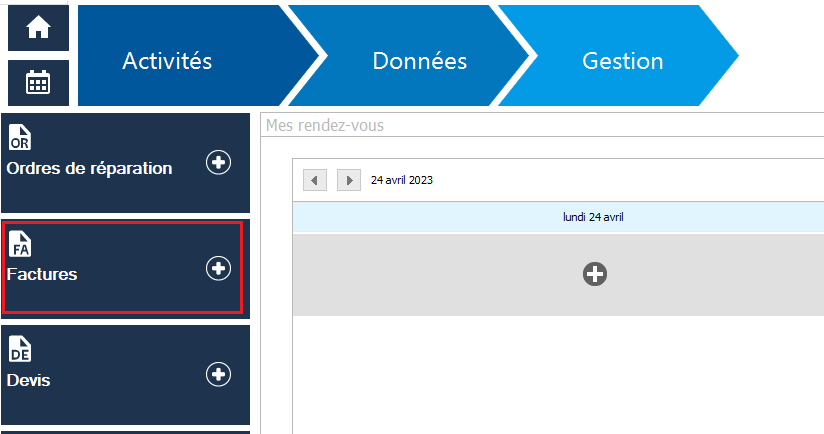Open the Factures text label
The image size is (824, 434).
pyautogui.click(x=42, y=274)
